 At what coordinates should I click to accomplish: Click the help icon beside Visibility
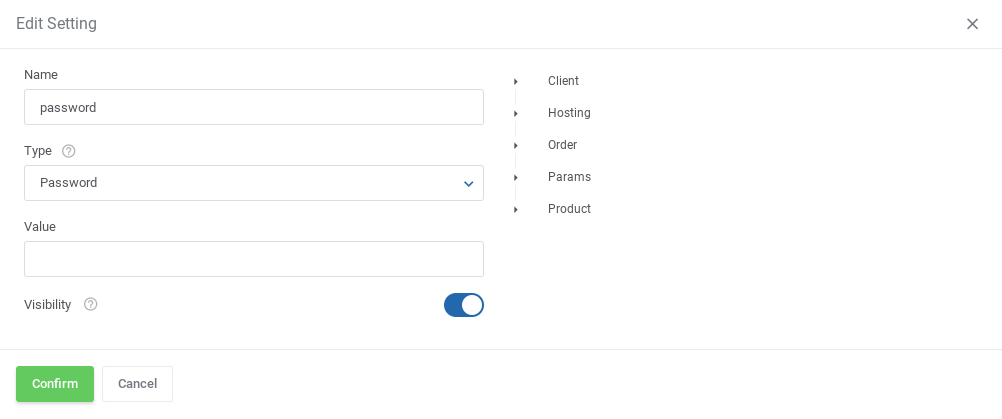[x=91, y=305]
